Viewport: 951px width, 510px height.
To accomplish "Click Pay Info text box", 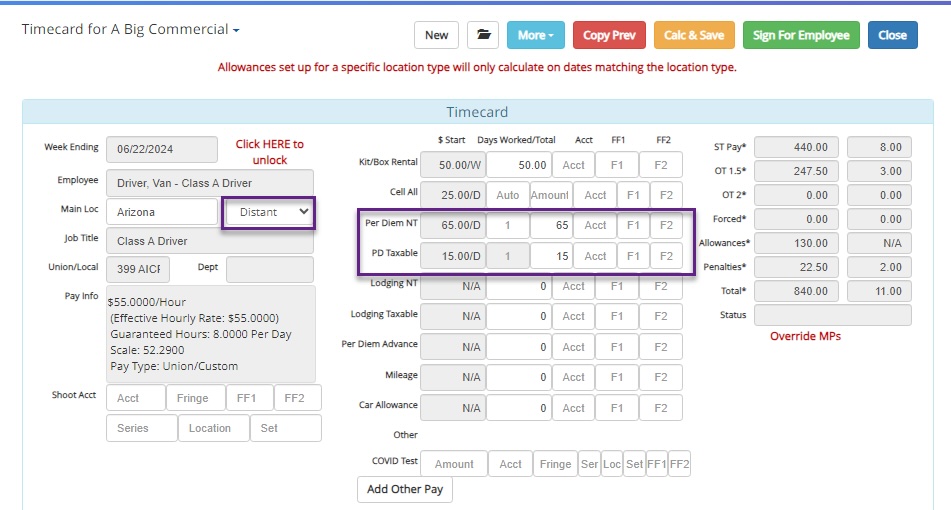I will [x=211, y=334].
